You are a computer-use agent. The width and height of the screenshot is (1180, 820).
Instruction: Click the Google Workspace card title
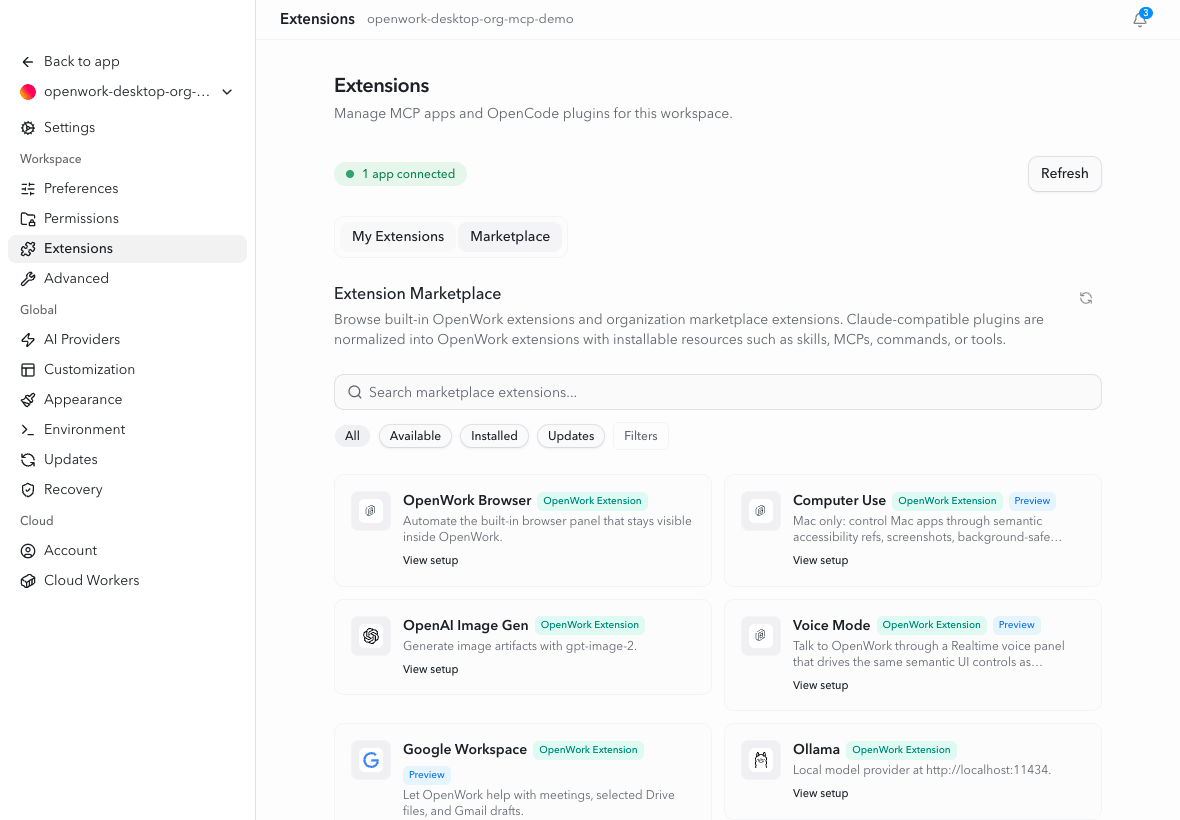point(465,750)
